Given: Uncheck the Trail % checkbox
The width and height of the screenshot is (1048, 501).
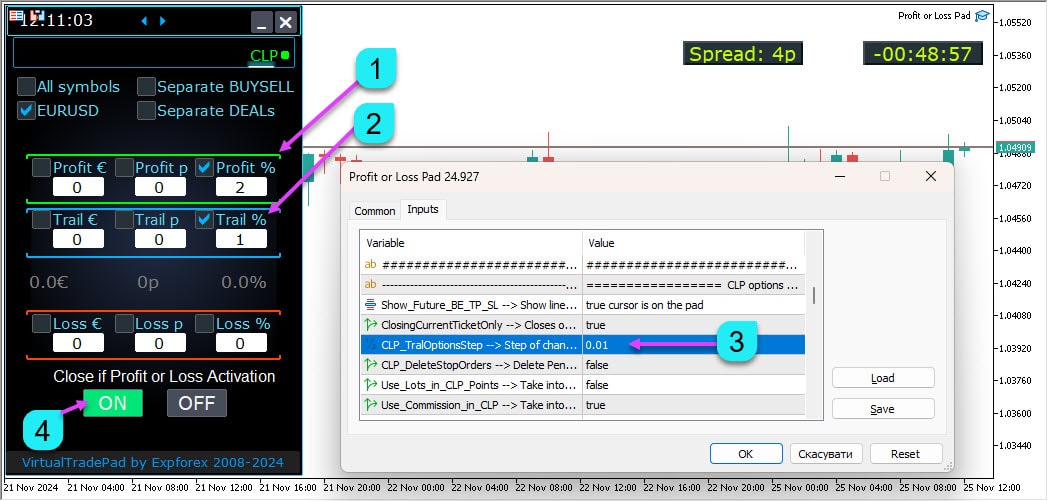Looking at the screenshot, I should pyautogui.click(x=204, y=219).
